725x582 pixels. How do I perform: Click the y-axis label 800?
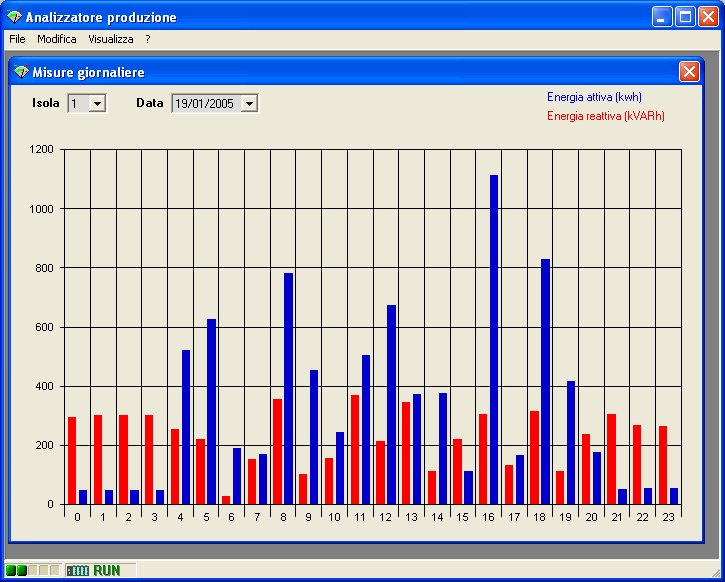45,268
